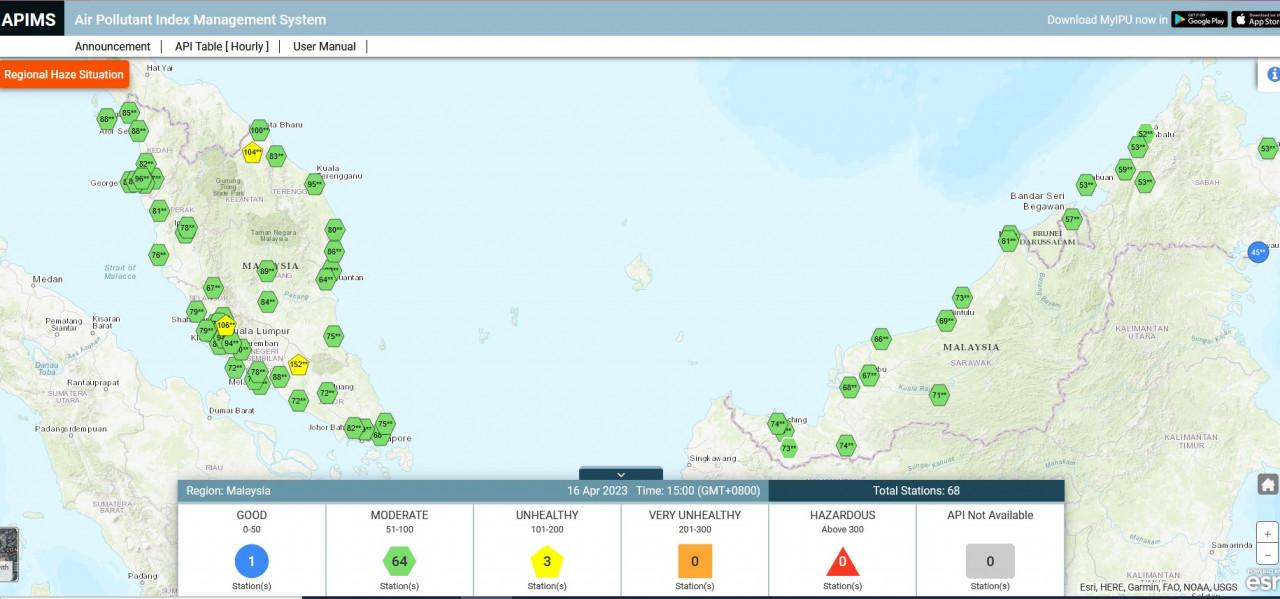The image size is (1280, 599).
Task: Click the 69 station near Bintulu
Action: click(946, 321)
